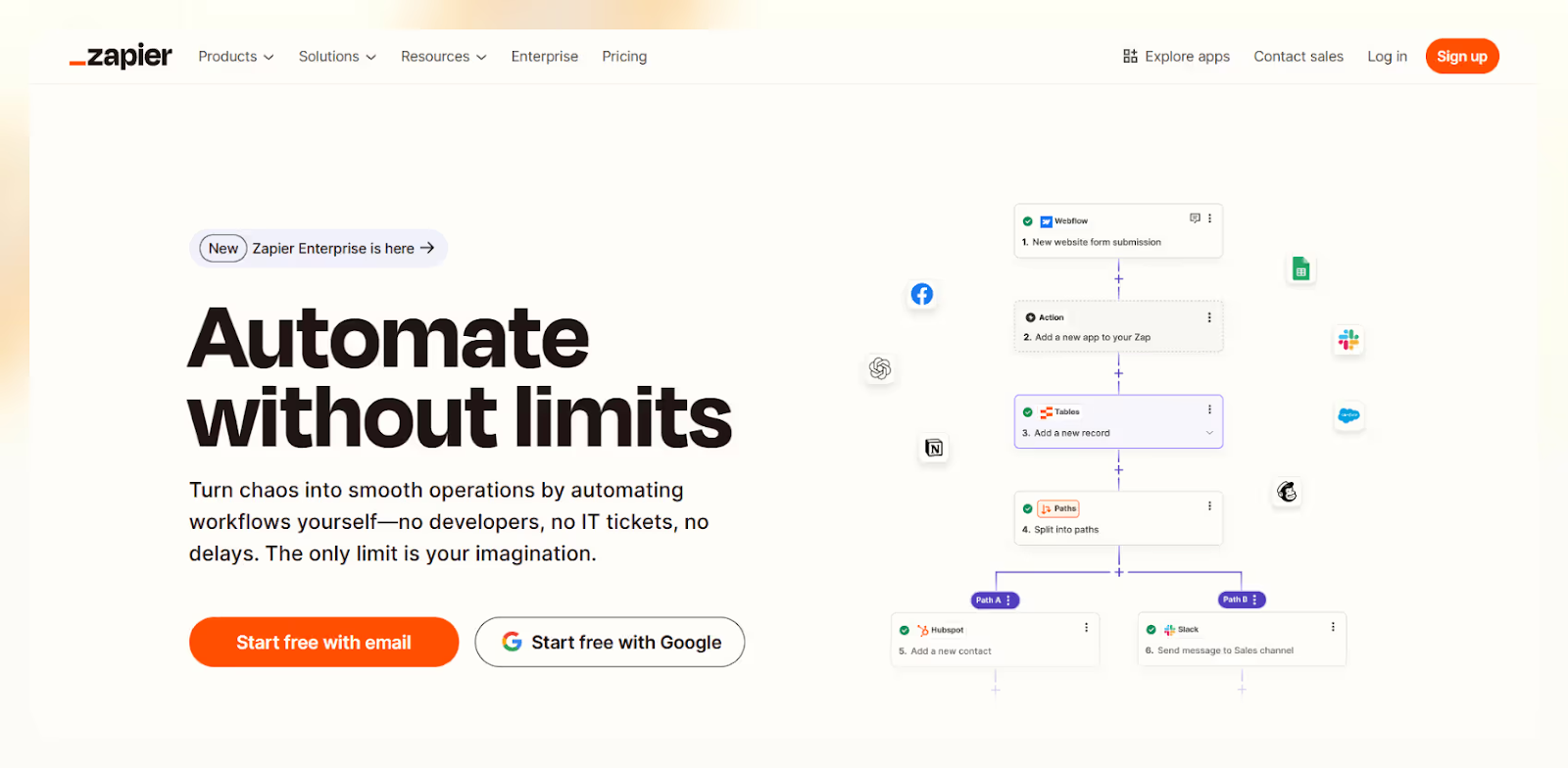Screen dimensions: 1568x768
Task: Click the Salesforce cloud app icon
Action: [x=1348, y=415]
